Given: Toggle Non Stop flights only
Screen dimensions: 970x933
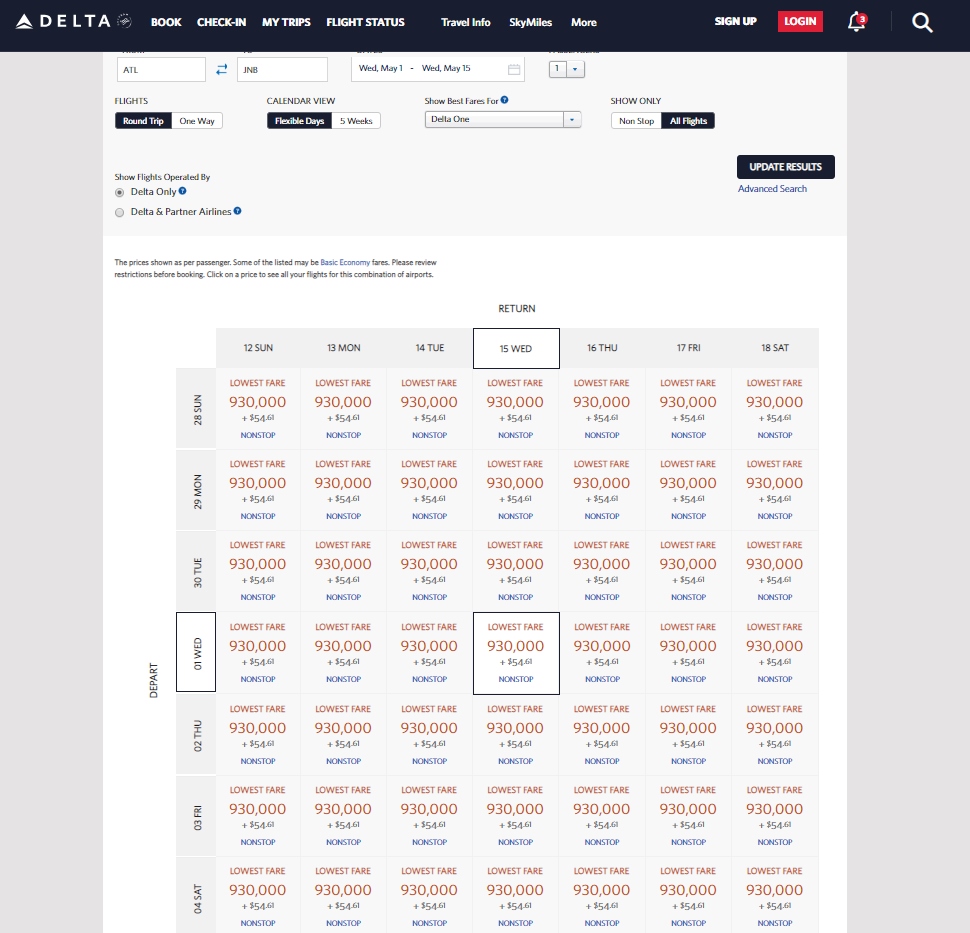Looking at the screenshot, I should pyautogui.click(x=636, y=121).
